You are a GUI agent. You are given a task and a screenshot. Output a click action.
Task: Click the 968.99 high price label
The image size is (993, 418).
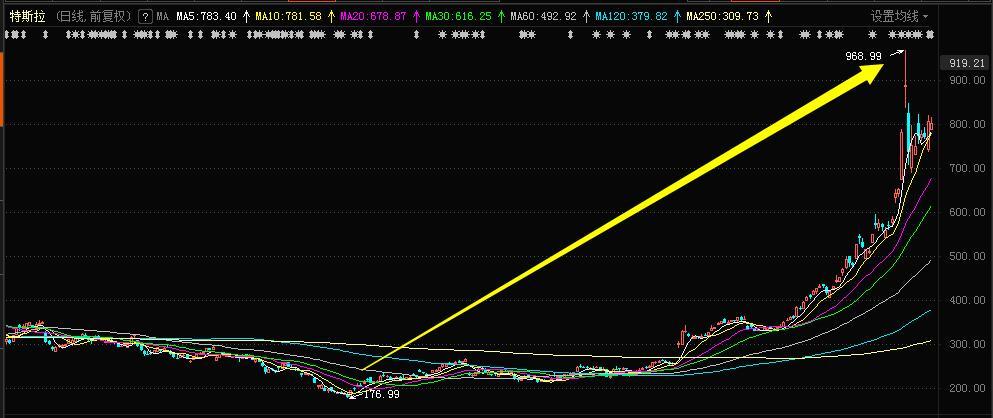863,56
